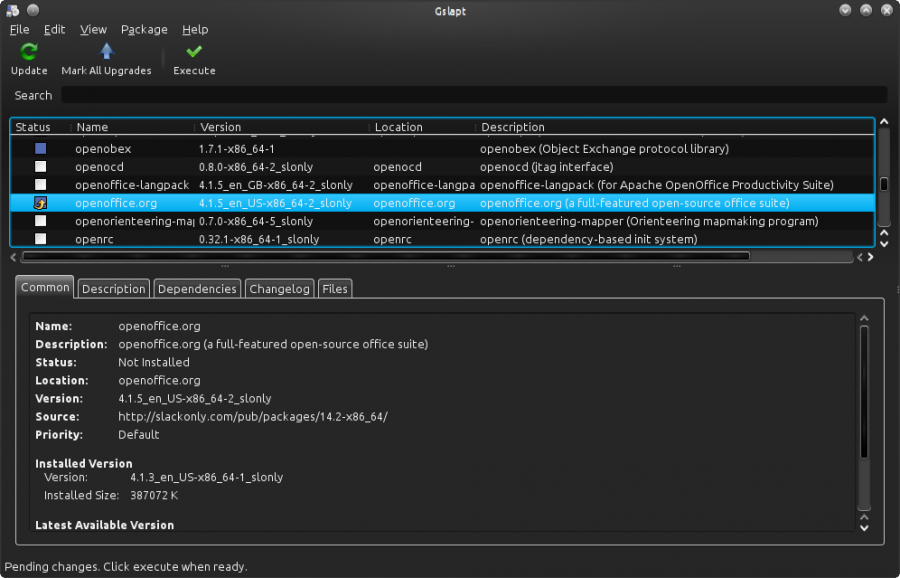The image size is (900, 578).
Task: Toggle the openocd status checkbox
Action: (40, 166)
